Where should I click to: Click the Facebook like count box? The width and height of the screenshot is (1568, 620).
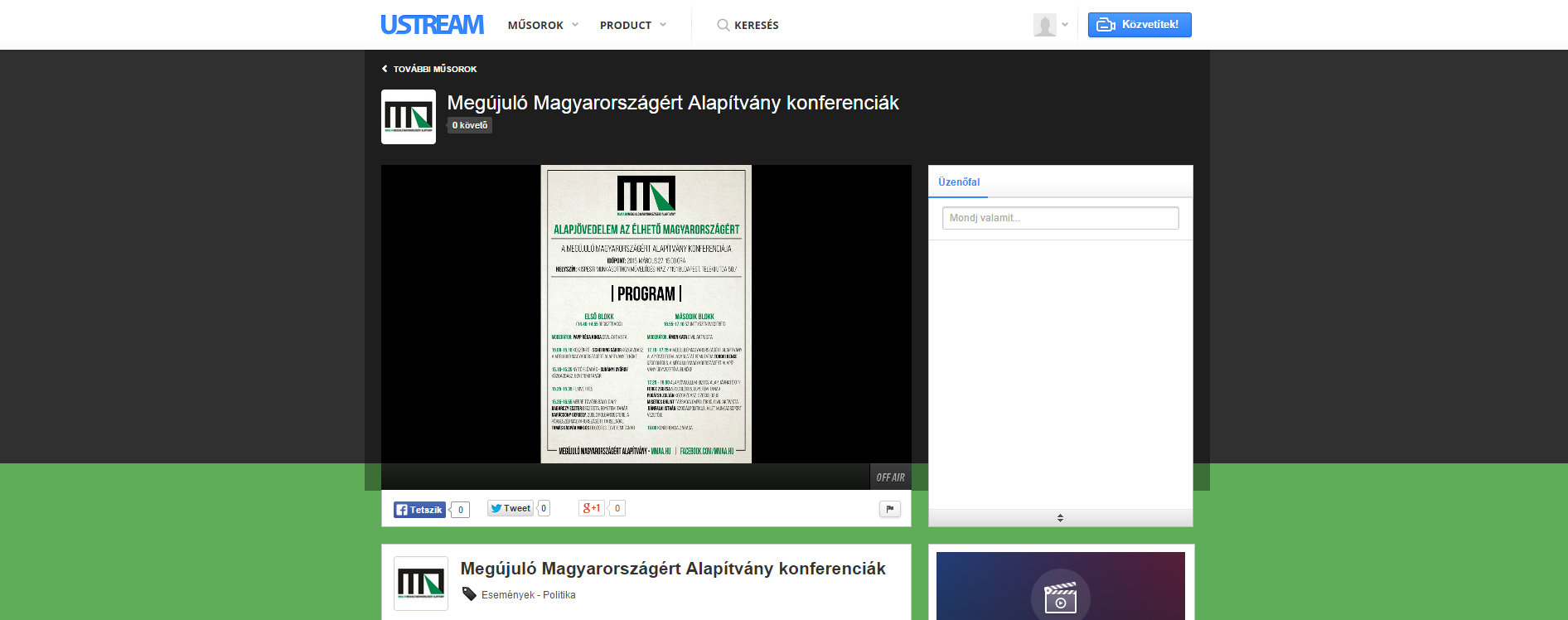461,510
